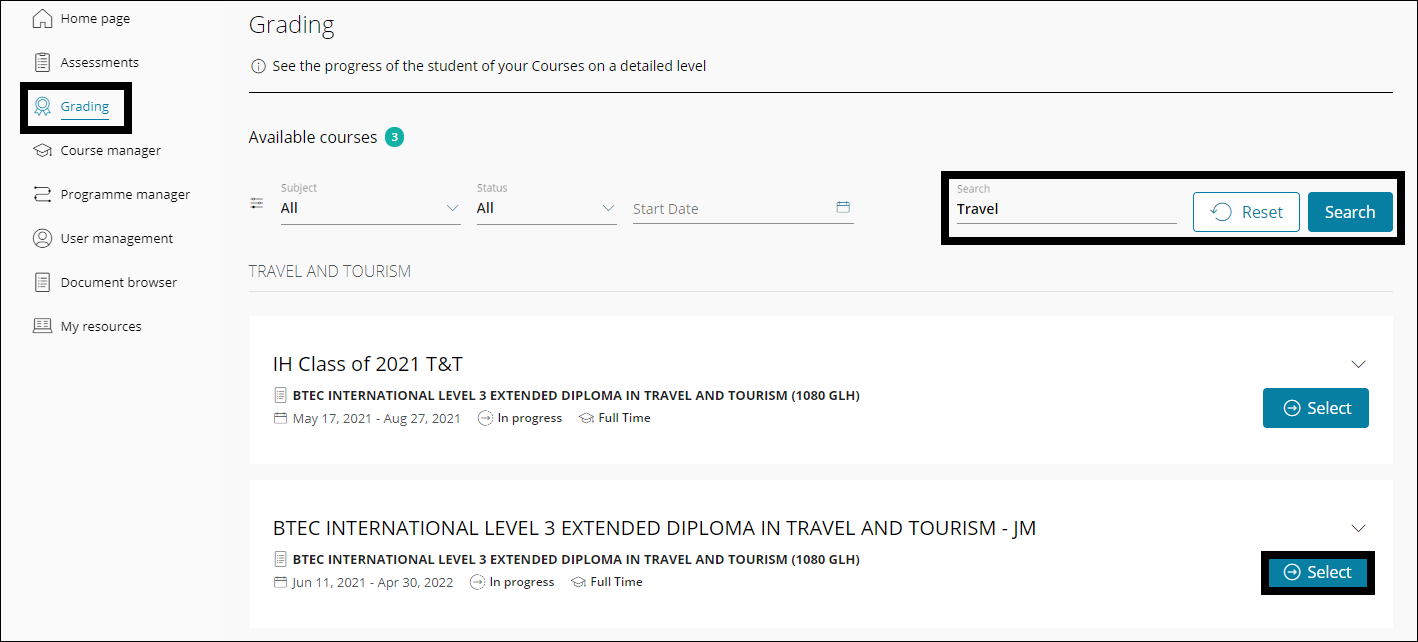Open the Subject dropdown
Screen dimensions: 1418x642
click(x=370, y=208)
